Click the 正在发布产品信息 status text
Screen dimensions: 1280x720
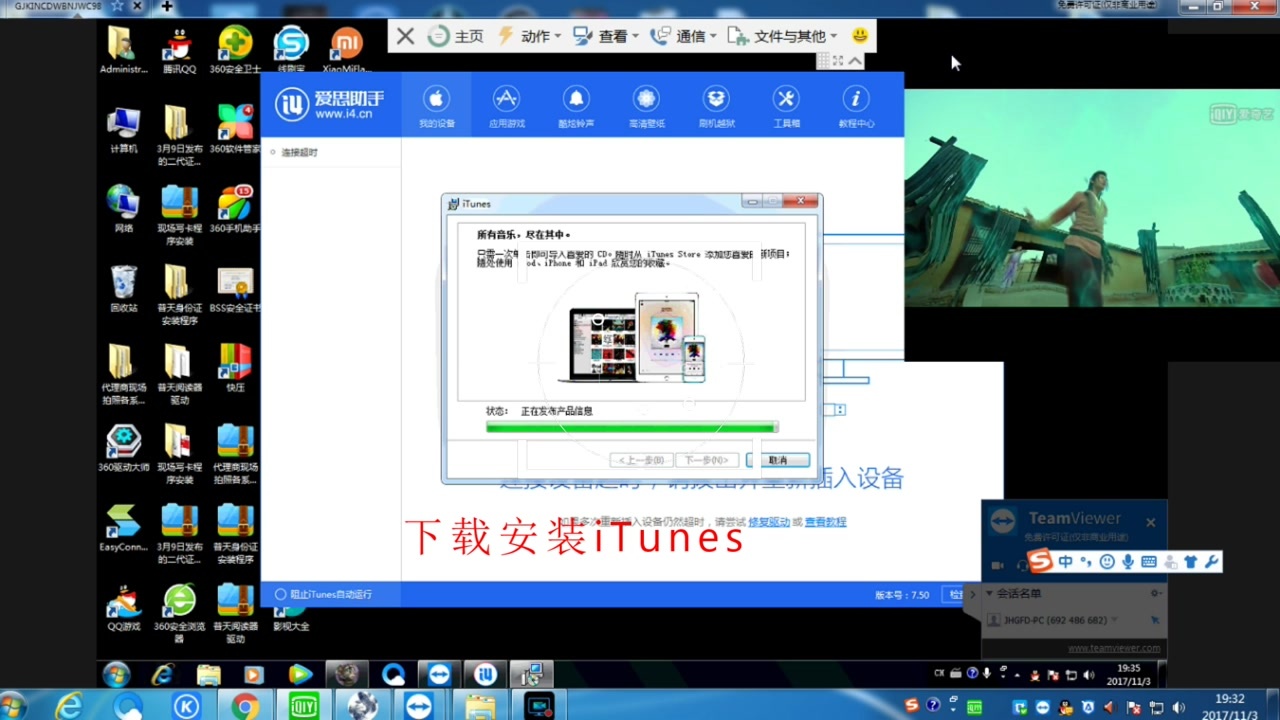556,411
